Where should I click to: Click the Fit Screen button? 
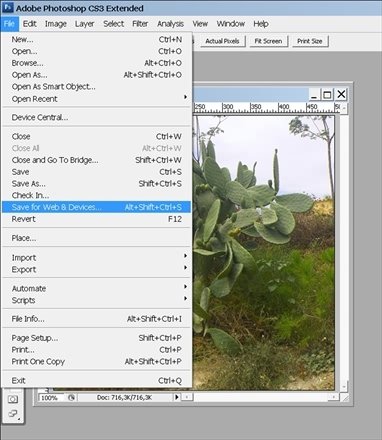click(x=268, y=41)
